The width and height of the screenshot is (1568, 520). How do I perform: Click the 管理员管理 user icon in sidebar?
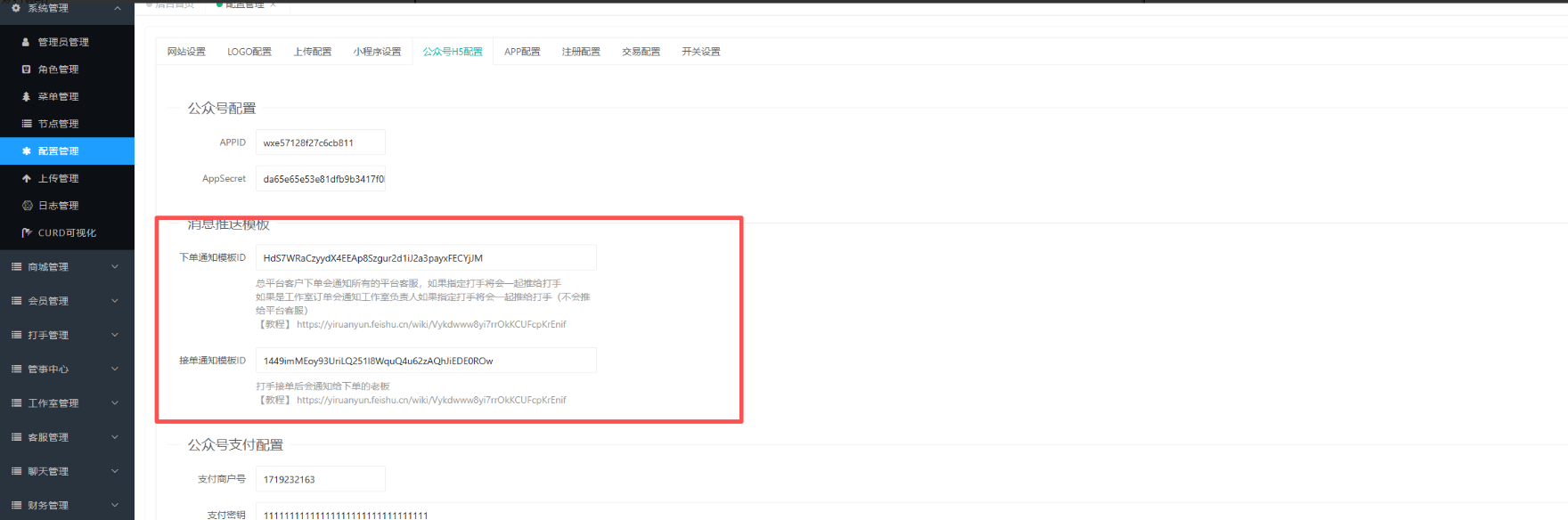(x=26, y=42)
